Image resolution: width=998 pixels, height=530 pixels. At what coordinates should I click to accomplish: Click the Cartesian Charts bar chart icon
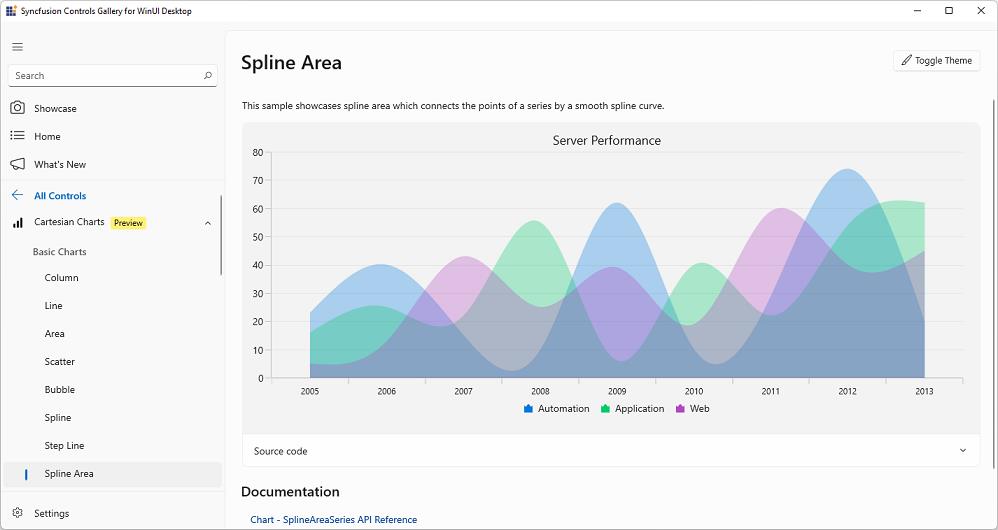coord(17,223)
